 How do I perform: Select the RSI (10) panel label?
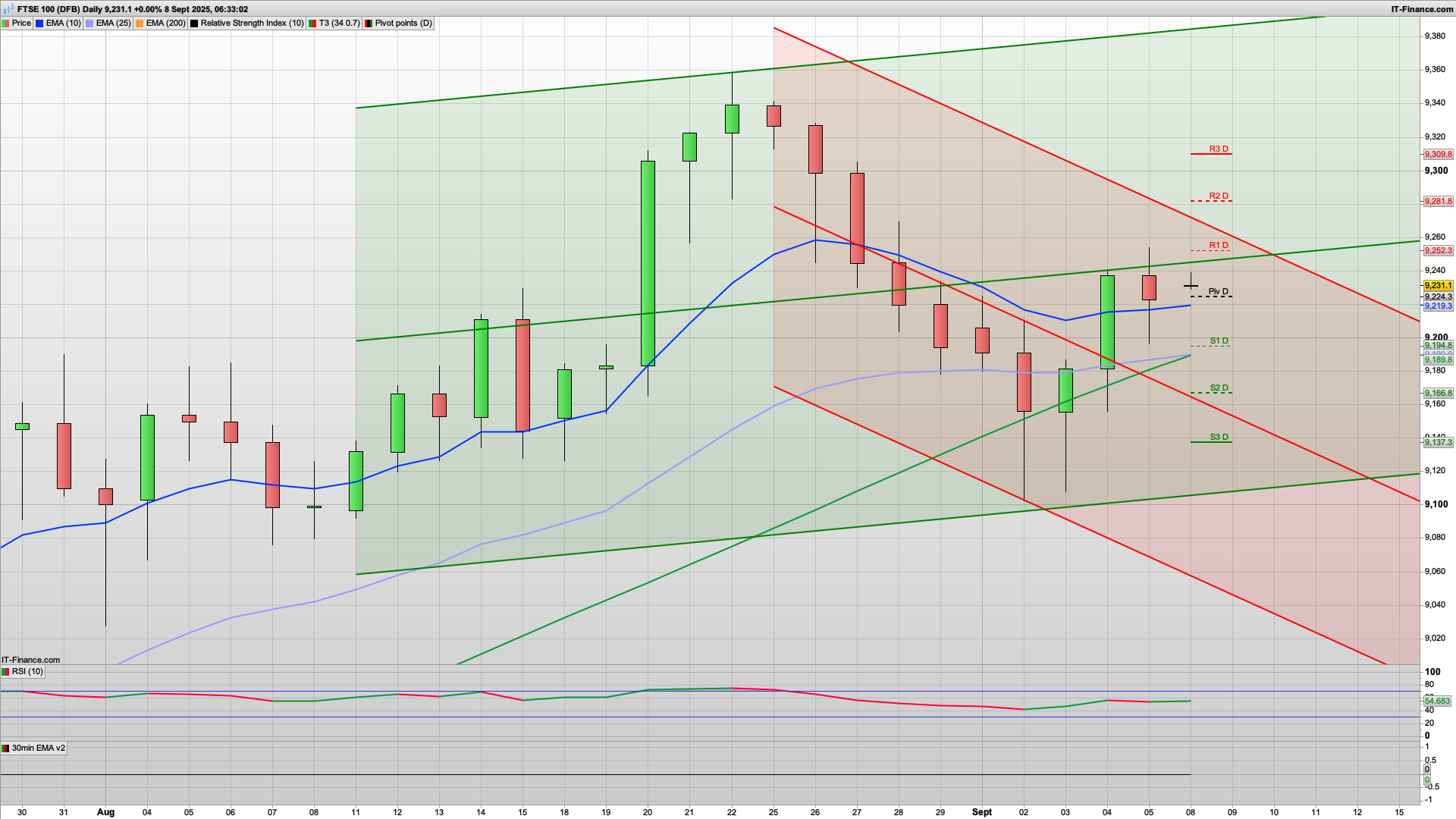coord(23,671)
